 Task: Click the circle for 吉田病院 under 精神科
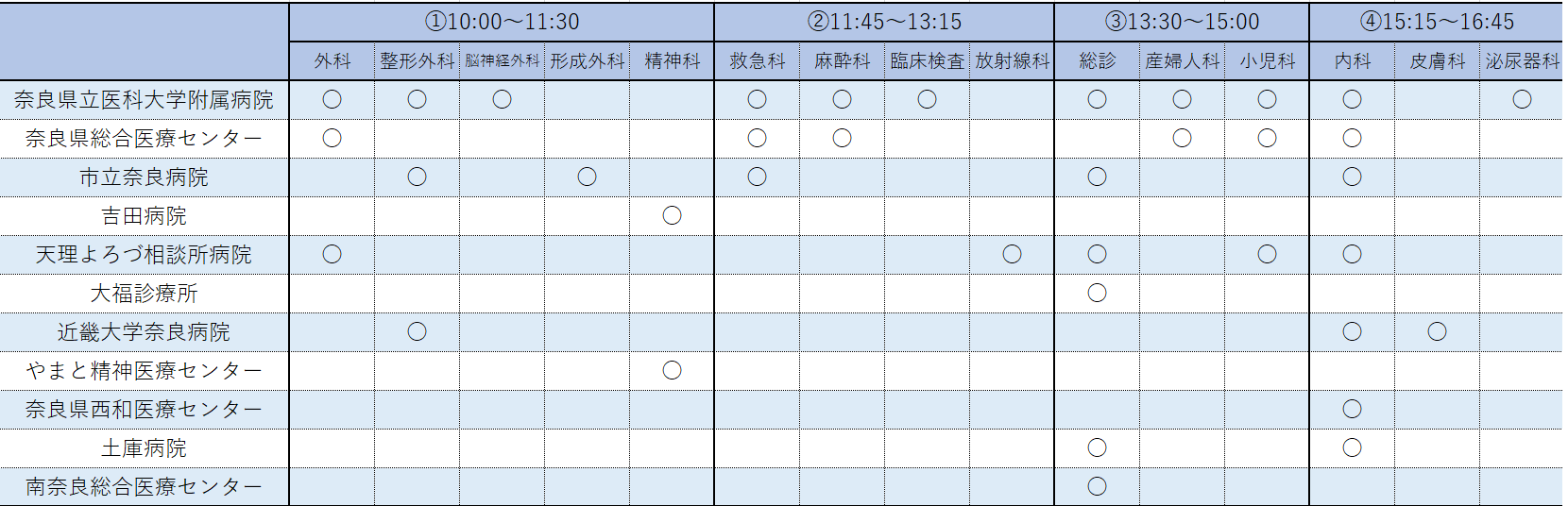672,216
